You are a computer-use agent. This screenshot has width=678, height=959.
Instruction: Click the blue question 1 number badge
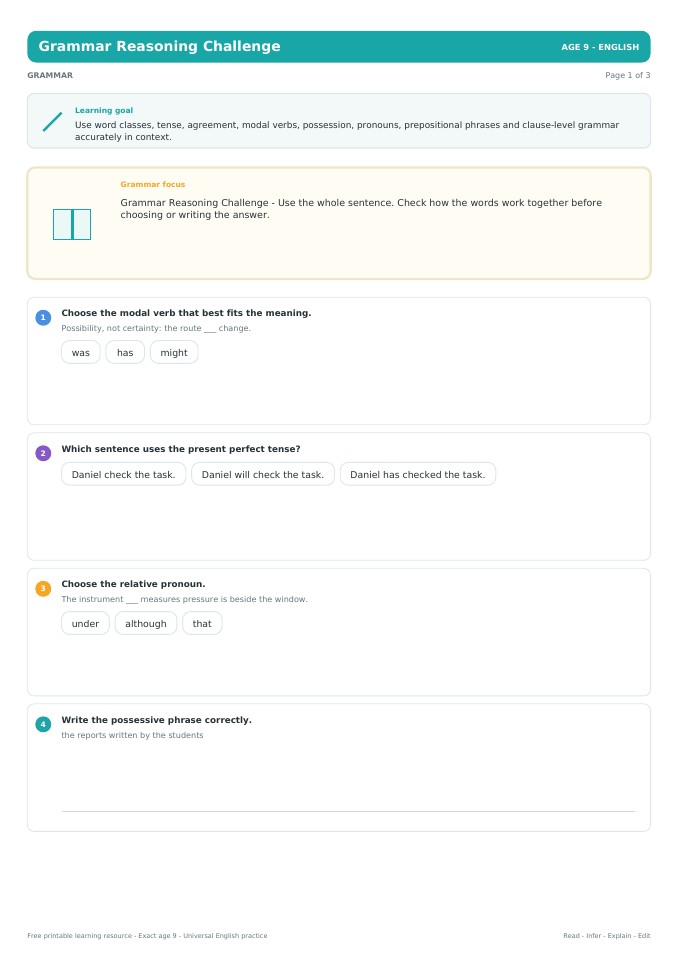(x=43, y=317)
